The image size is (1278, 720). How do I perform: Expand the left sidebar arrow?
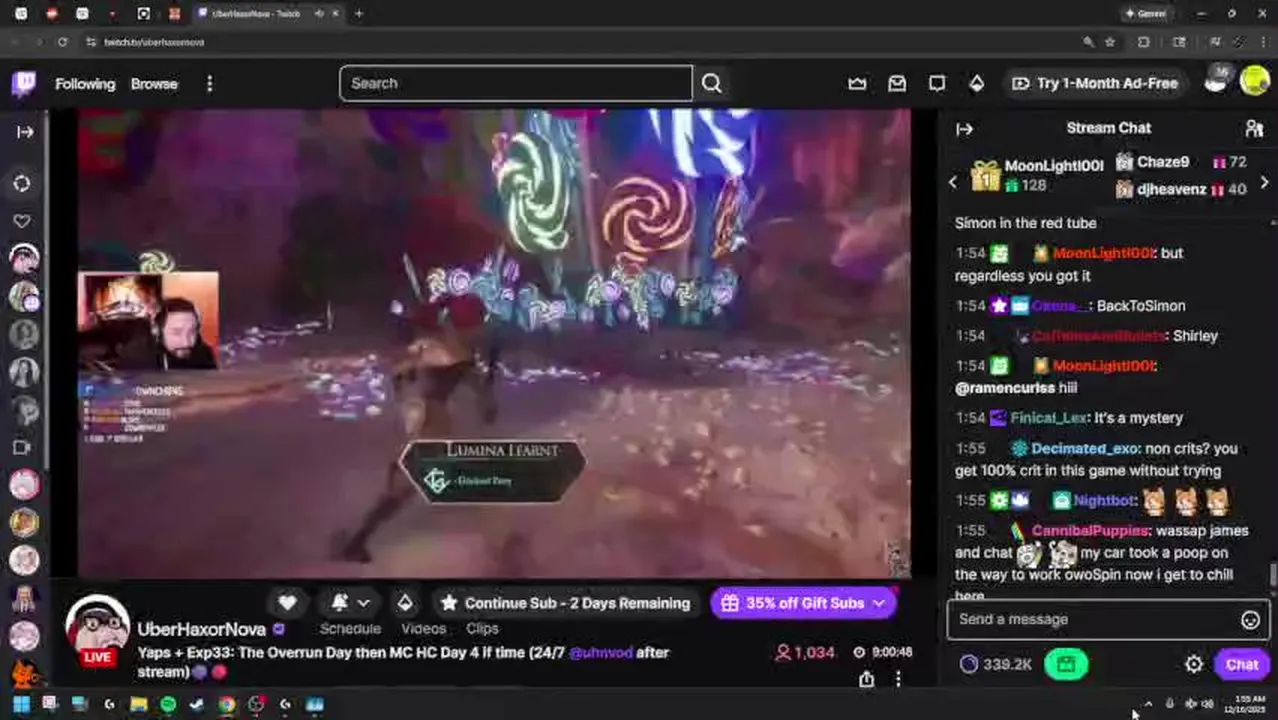pos(25,131)
